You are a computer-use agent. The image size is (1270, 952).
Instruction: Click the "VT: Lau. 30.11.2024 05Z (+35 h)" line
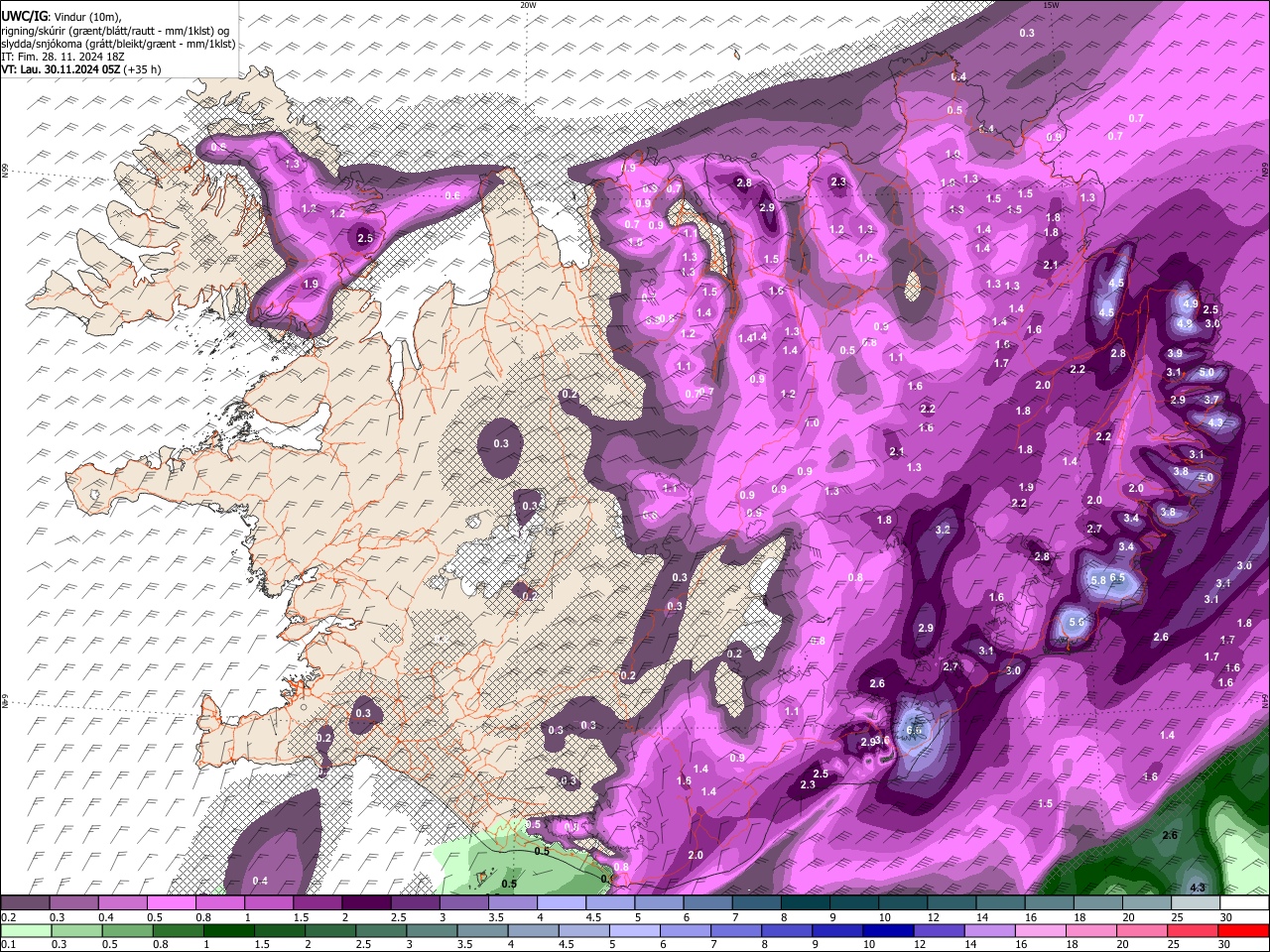[x=81, y=70]
